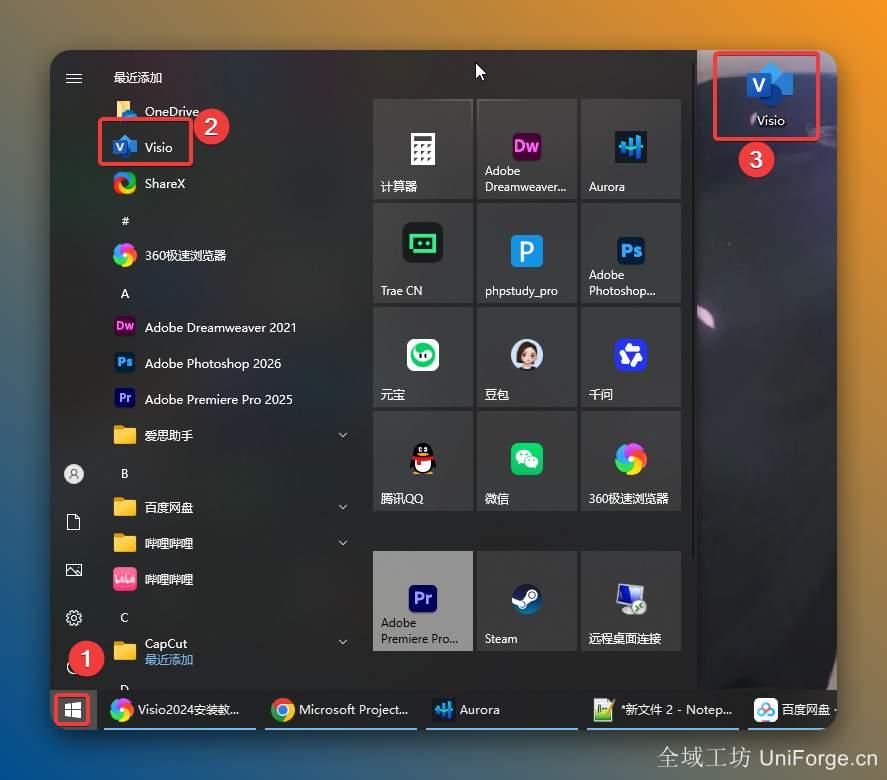
Task: Switch to Aurora taskbar window
Action: 502,710
